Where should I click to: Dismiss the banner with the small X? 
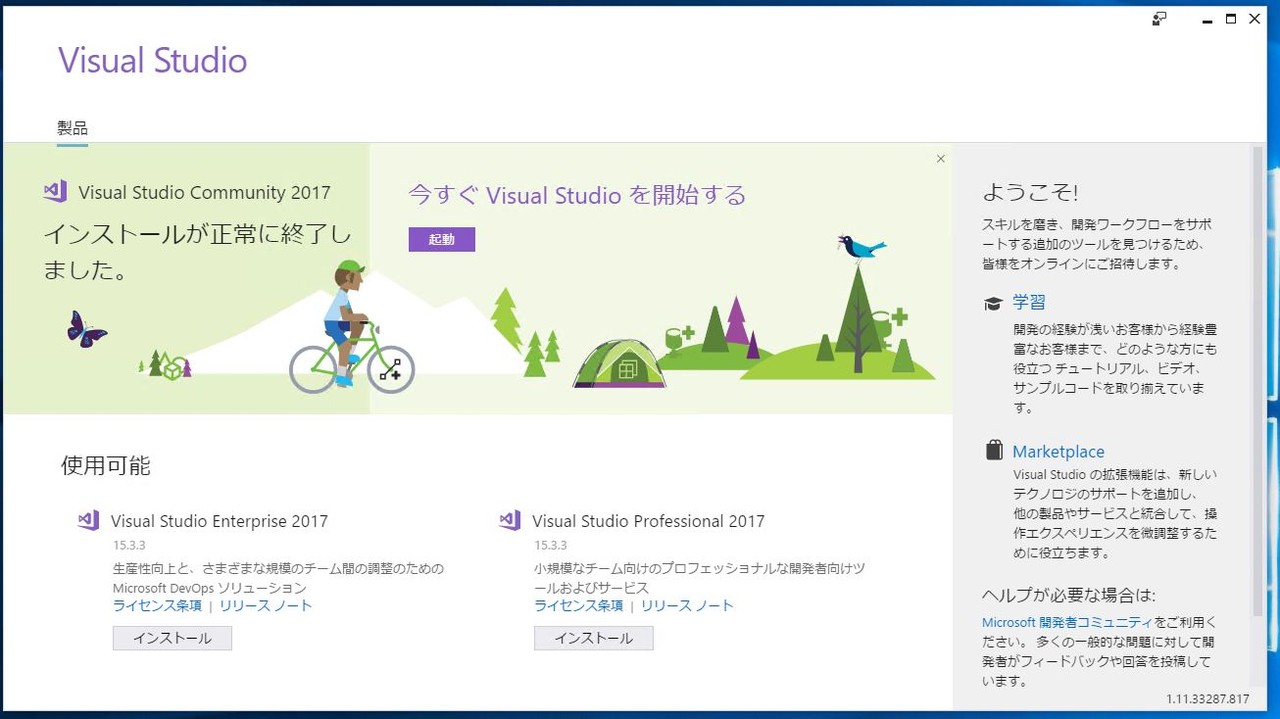click(940, 158)
